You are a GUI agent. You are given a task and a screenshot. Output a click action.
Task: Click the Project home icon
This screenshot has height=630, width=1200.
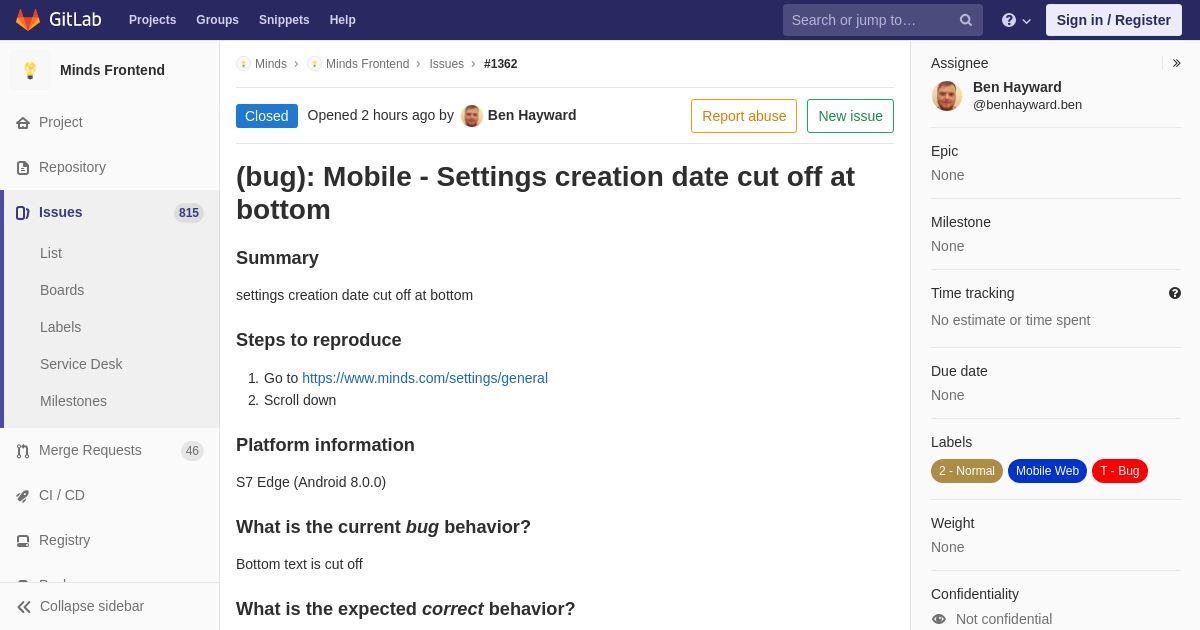pos(23,123)
